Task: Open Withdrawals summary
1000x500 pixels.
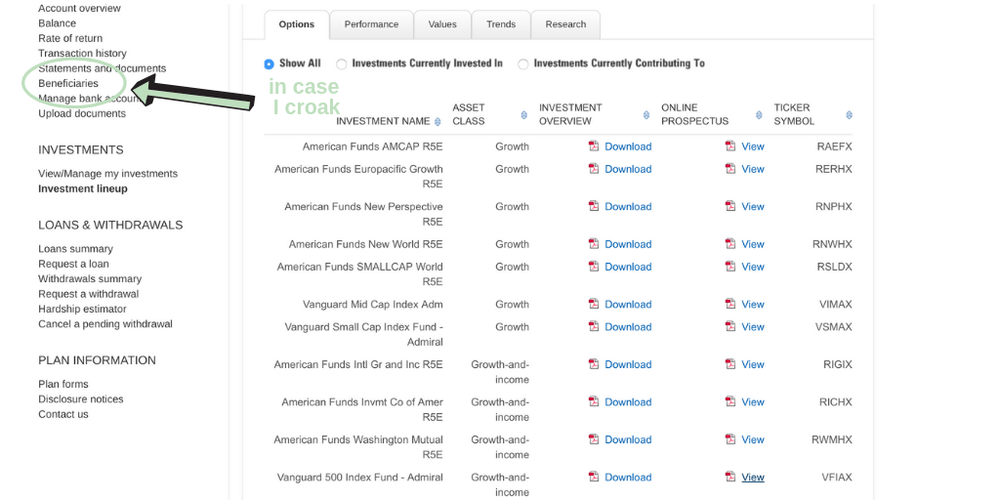Action: 90,279
